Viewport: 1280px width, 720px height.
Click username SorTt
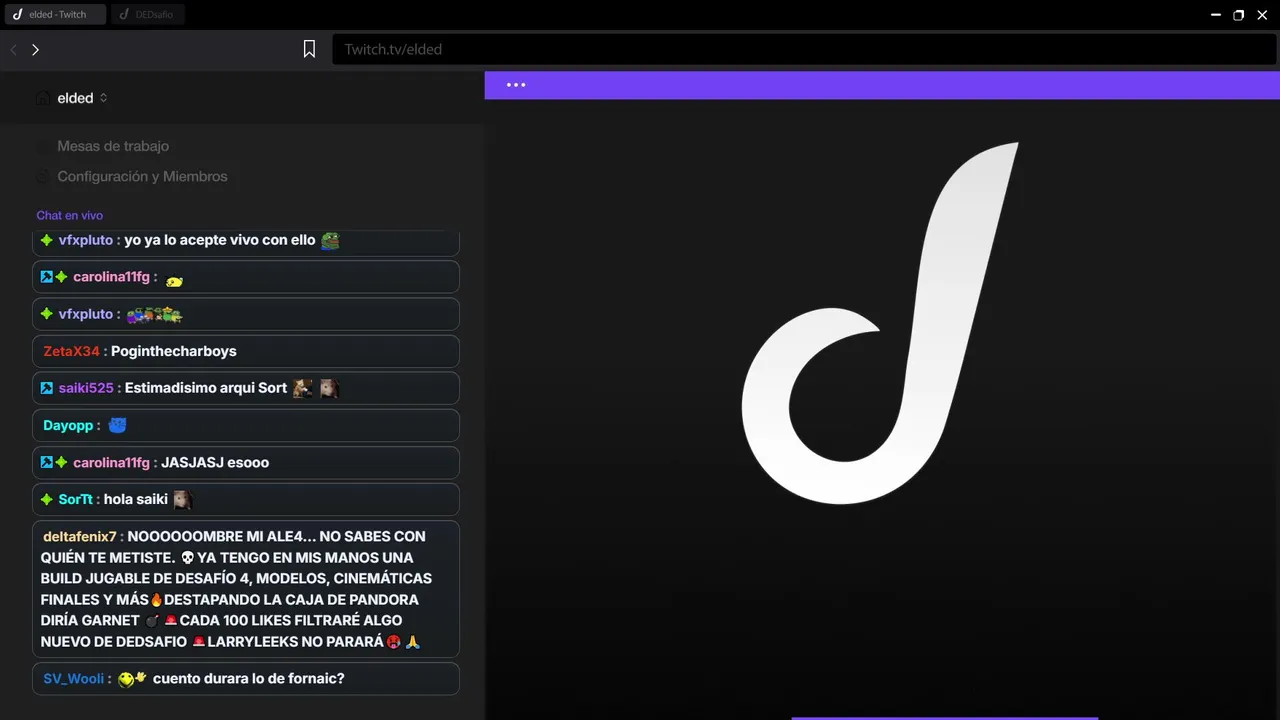75,499
